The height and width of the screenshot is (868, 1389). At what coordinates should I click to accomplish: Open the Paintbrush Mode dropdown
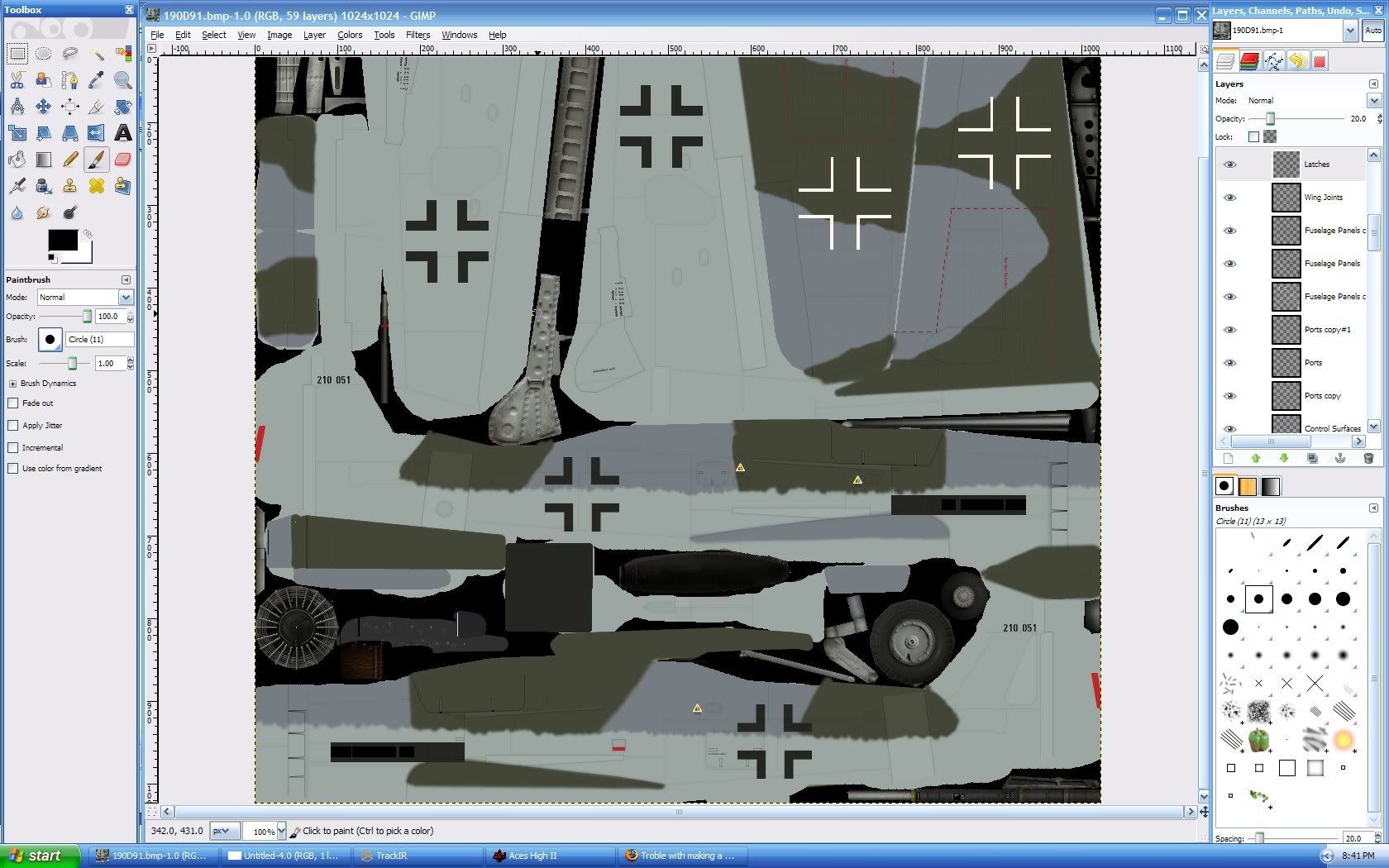coord(85,297)
